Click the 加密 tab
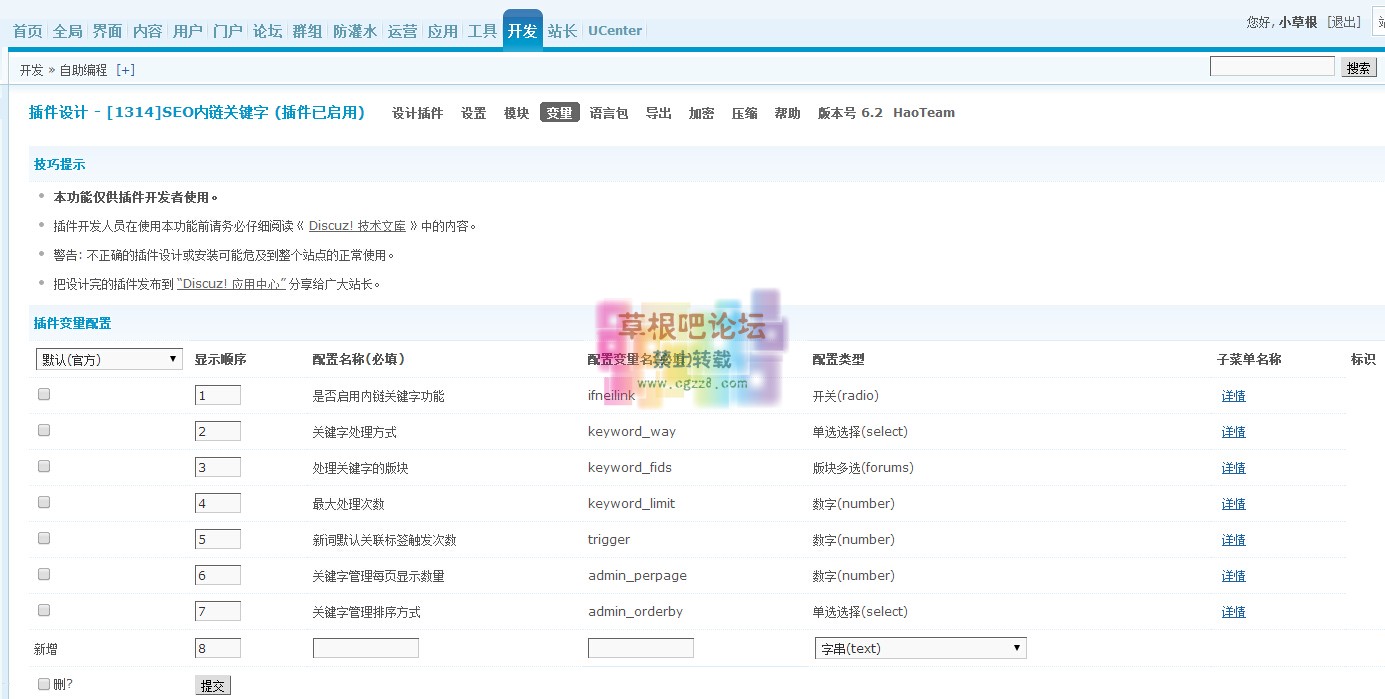The width and height of the screenshot is (1385, 699). pyautogui.click(x=701, y=112)
